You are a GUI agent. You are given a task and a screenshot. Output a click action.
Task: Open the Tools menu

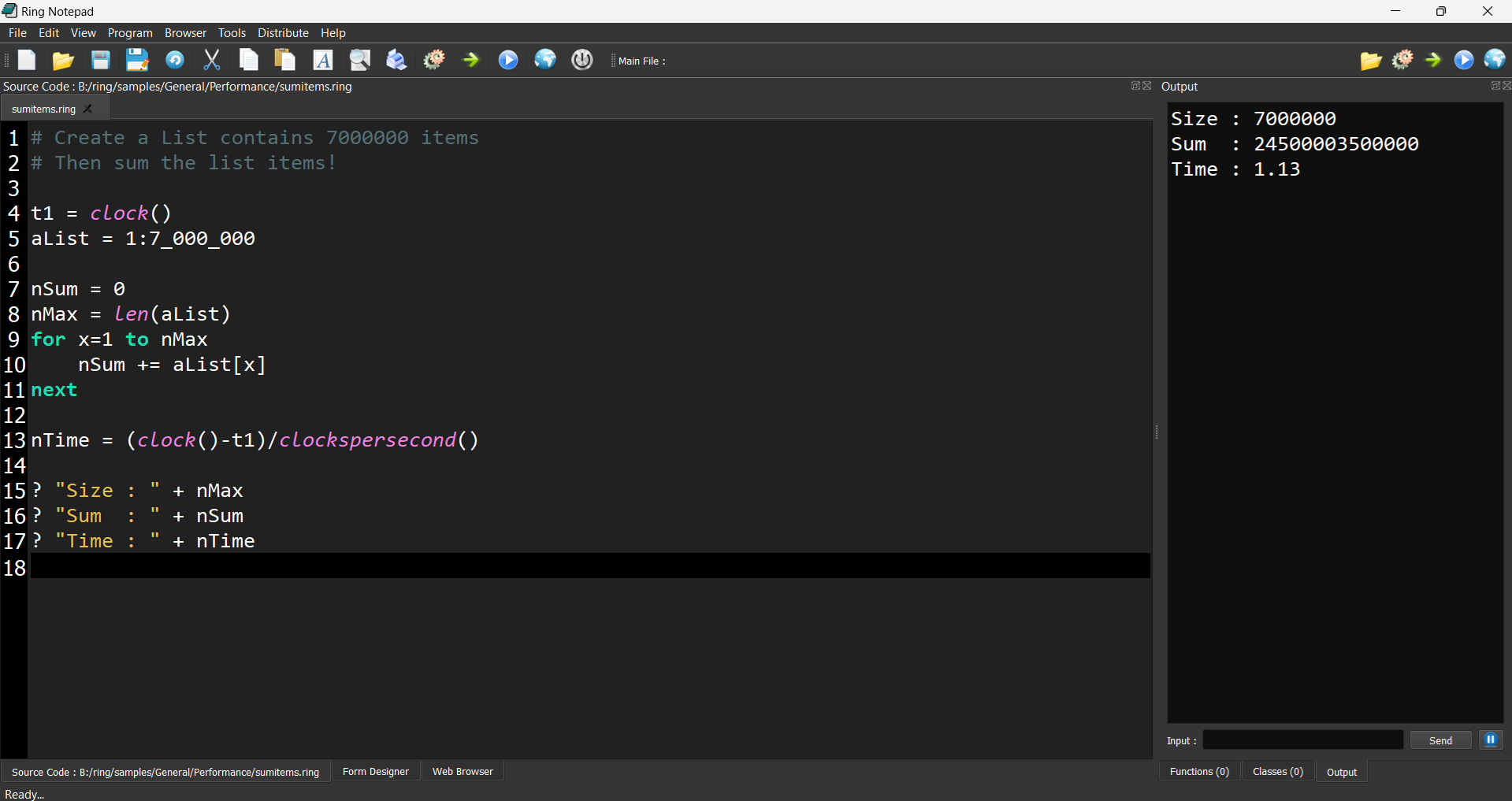pyautogui.click(x=232, y=33)
